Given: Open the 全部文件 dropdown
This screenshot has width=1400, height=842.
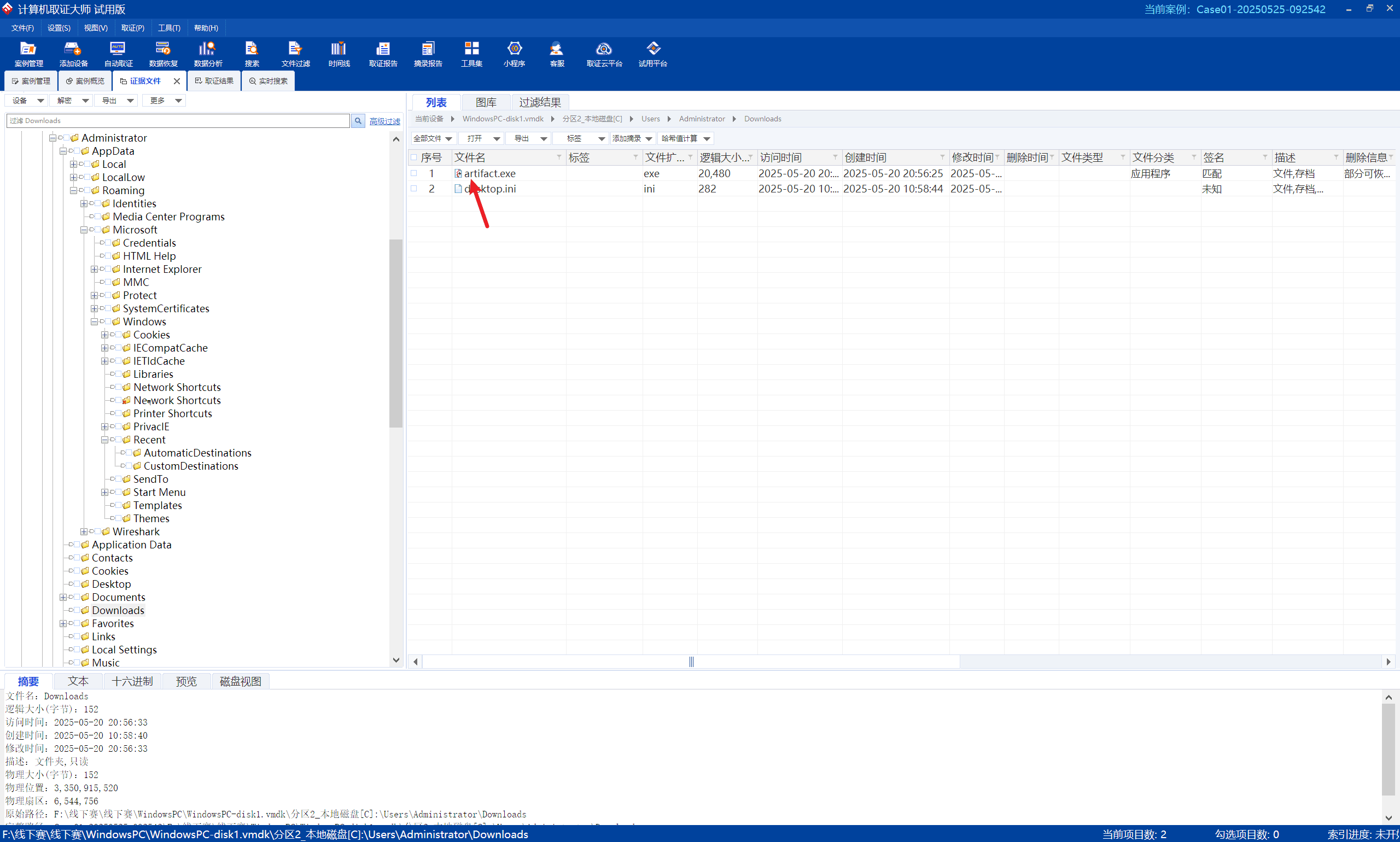Looking at the screenshot, I should click(x=433, y=138).
